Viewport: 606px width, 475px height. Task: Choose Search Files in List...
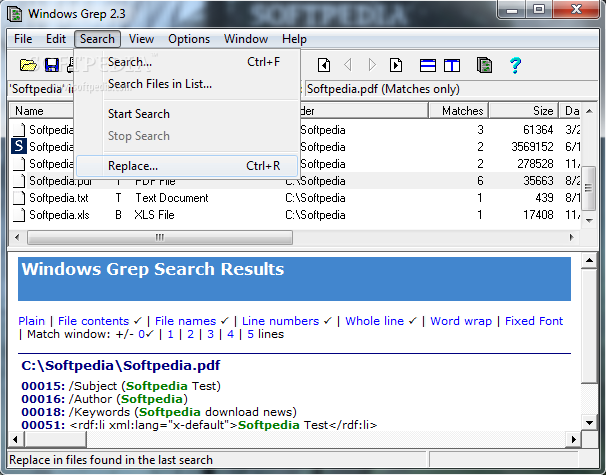point(187,84)
